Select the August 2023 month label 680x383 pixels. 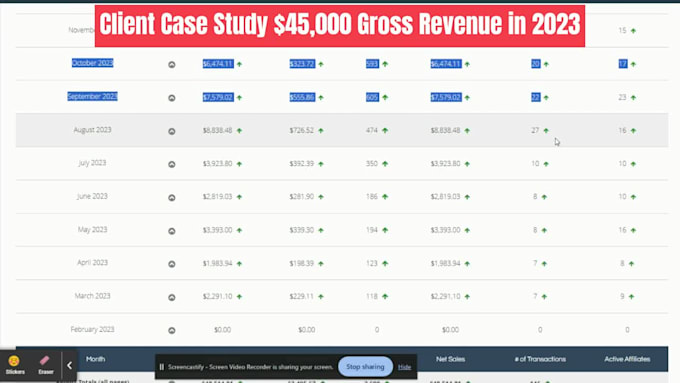point(92,130)
